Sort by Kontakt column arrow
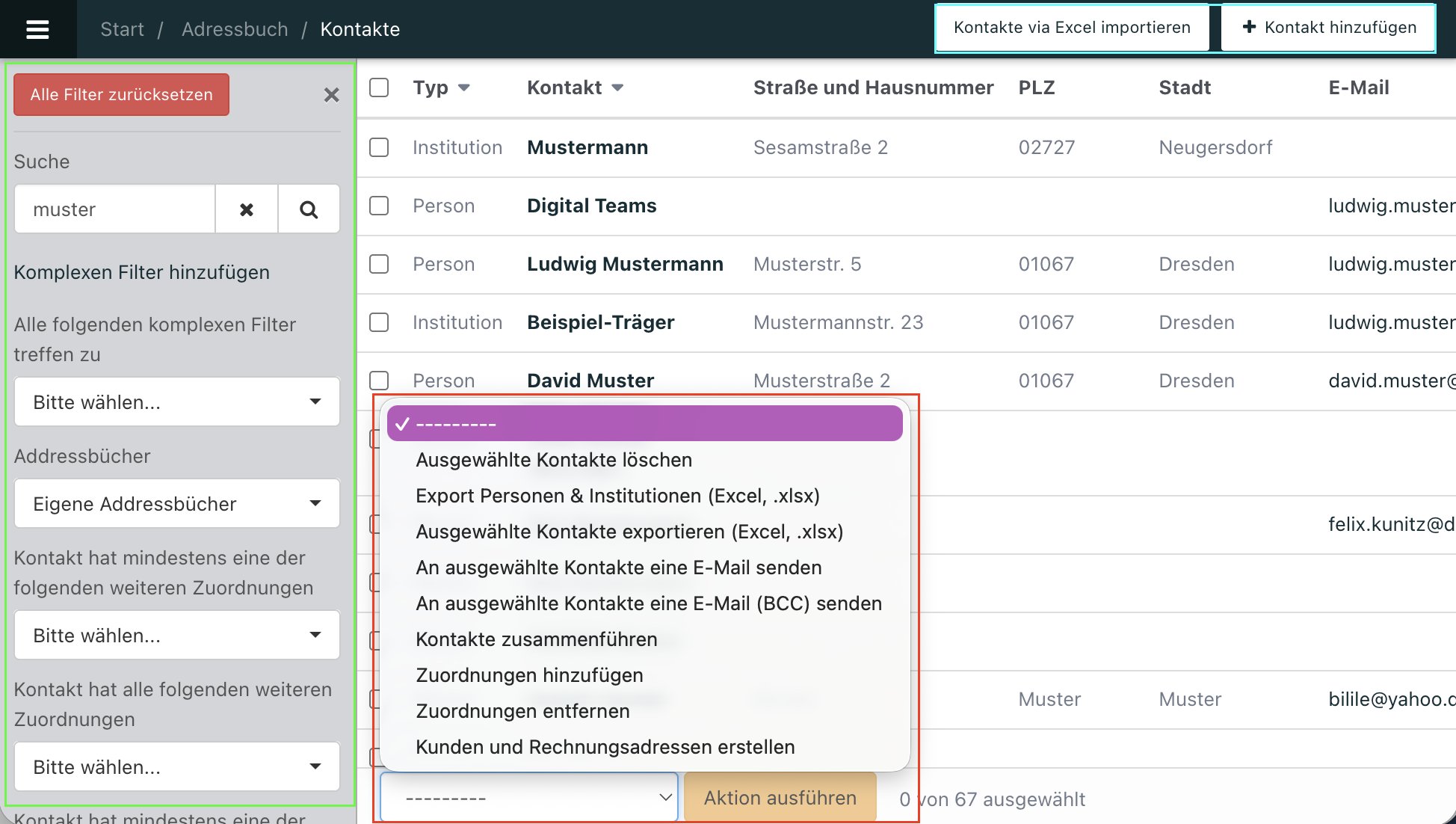Viewport: 1456px width, 824px height. tap(617, 87)
